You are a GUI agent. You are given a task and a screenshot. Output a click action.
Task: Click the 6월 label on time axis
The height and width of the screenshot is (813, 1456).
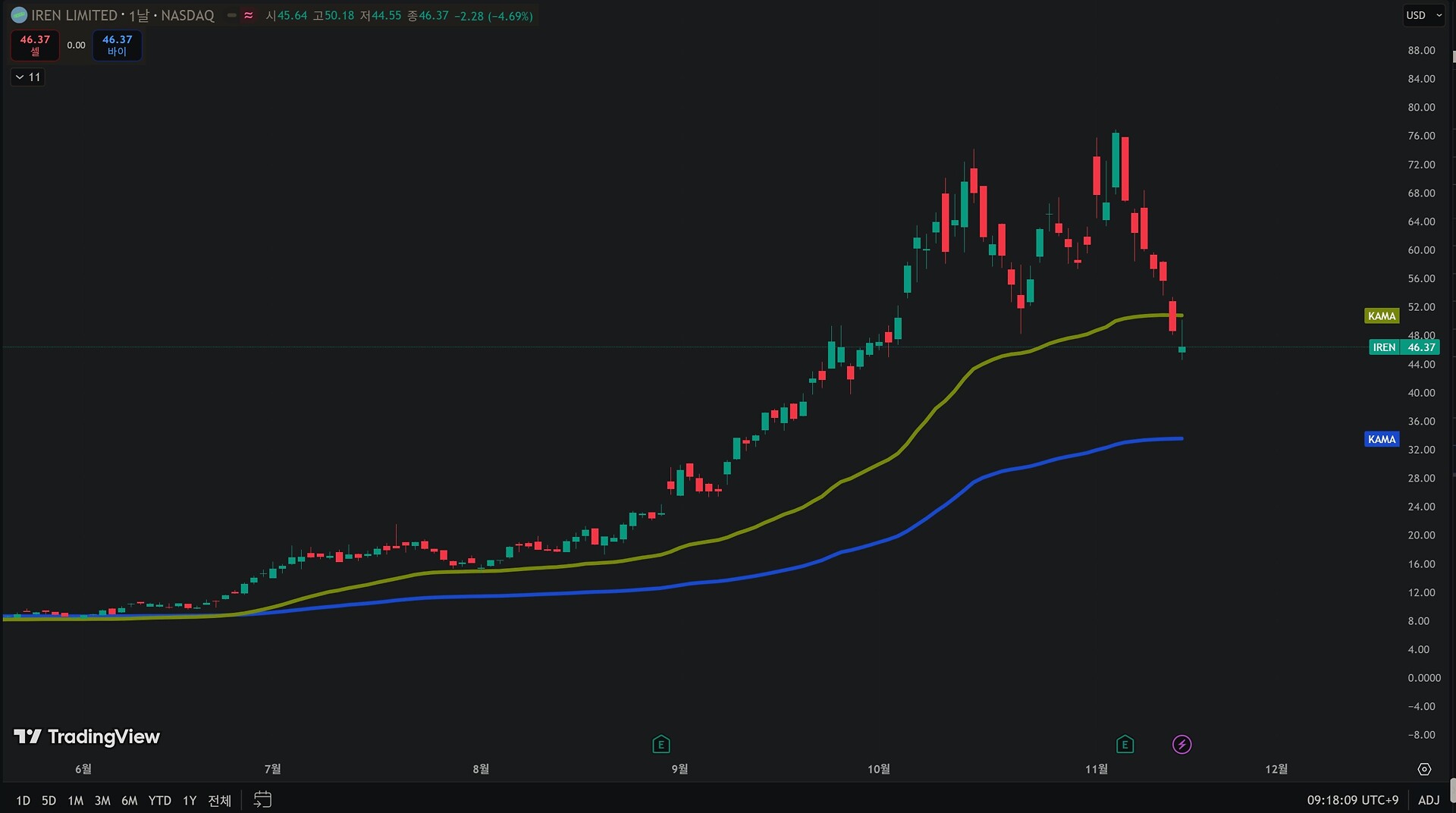click(x=83, y=769)
